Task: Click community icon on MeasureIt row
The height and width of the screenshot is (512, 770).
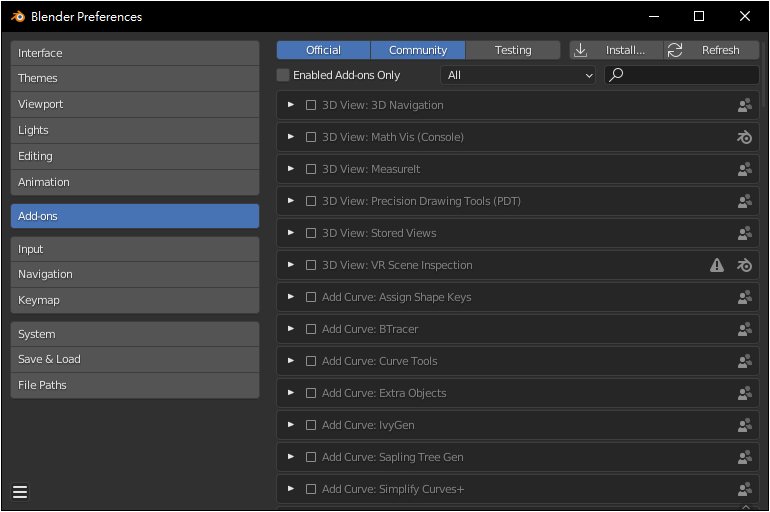Action: click(x=744, y=169)
